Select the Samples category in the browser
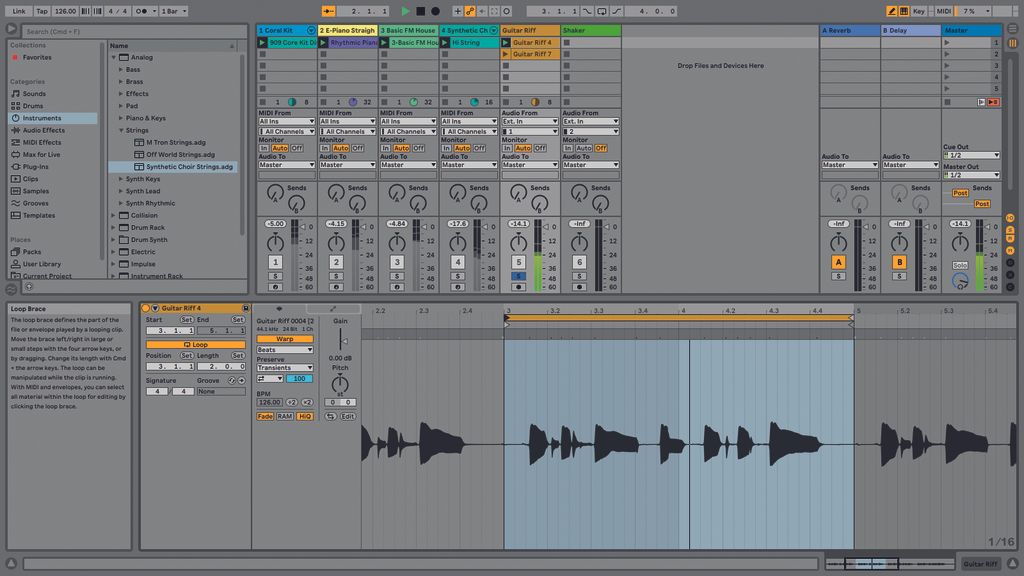 pyautogui.click(x=38, y=190)
